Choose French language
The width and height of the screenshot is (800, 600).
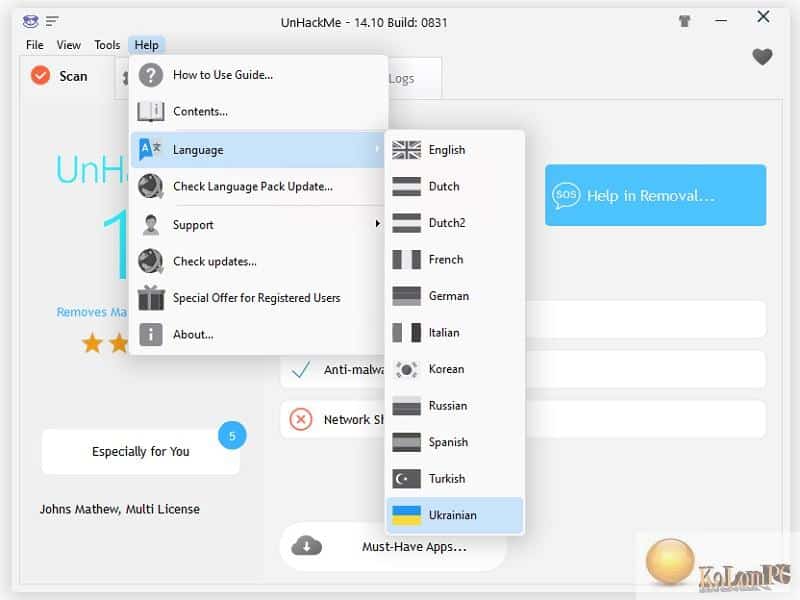(455, 259)
